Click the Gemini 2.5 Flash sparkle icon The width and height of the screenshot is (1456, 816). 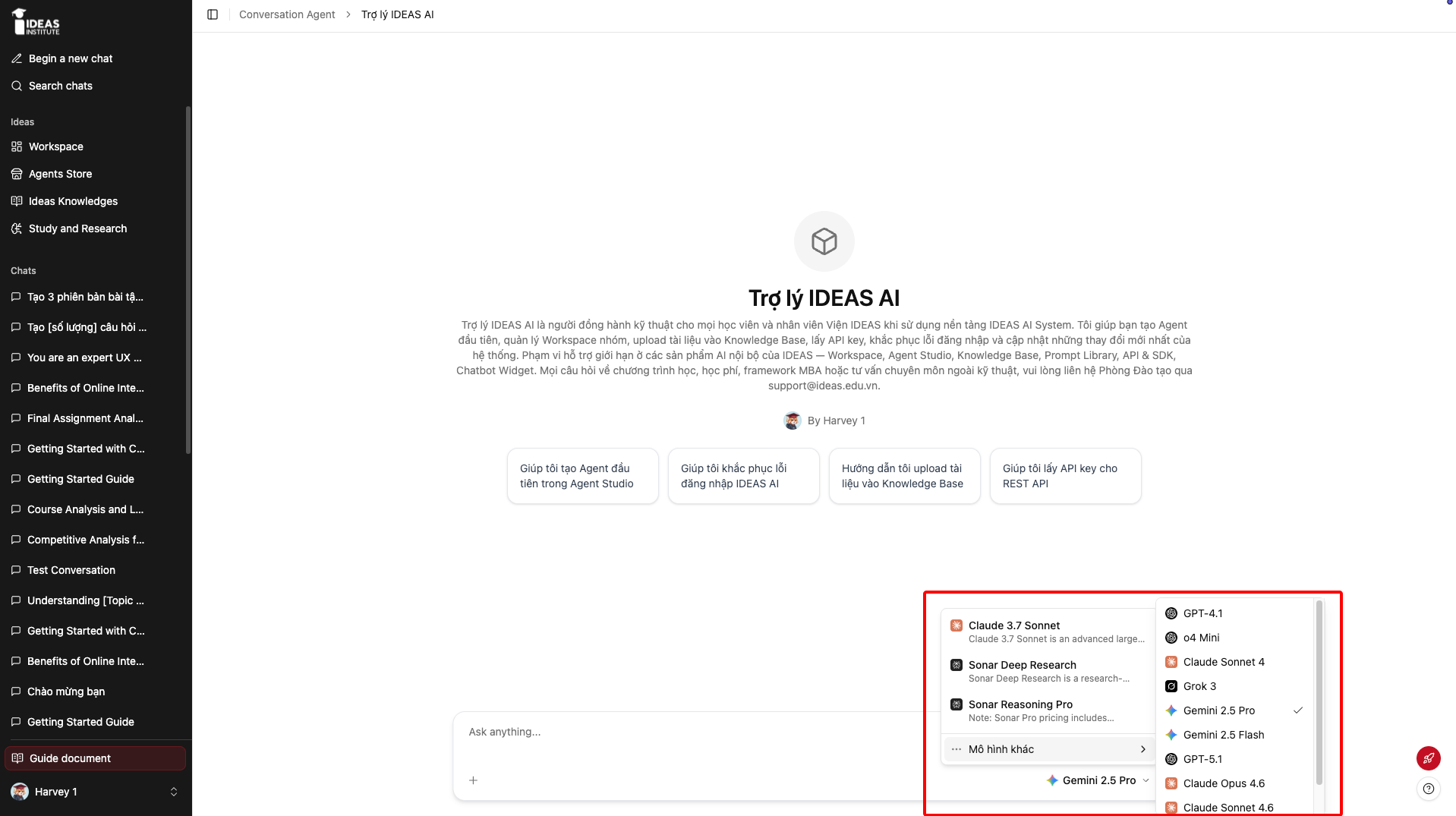pos(1171,735)
